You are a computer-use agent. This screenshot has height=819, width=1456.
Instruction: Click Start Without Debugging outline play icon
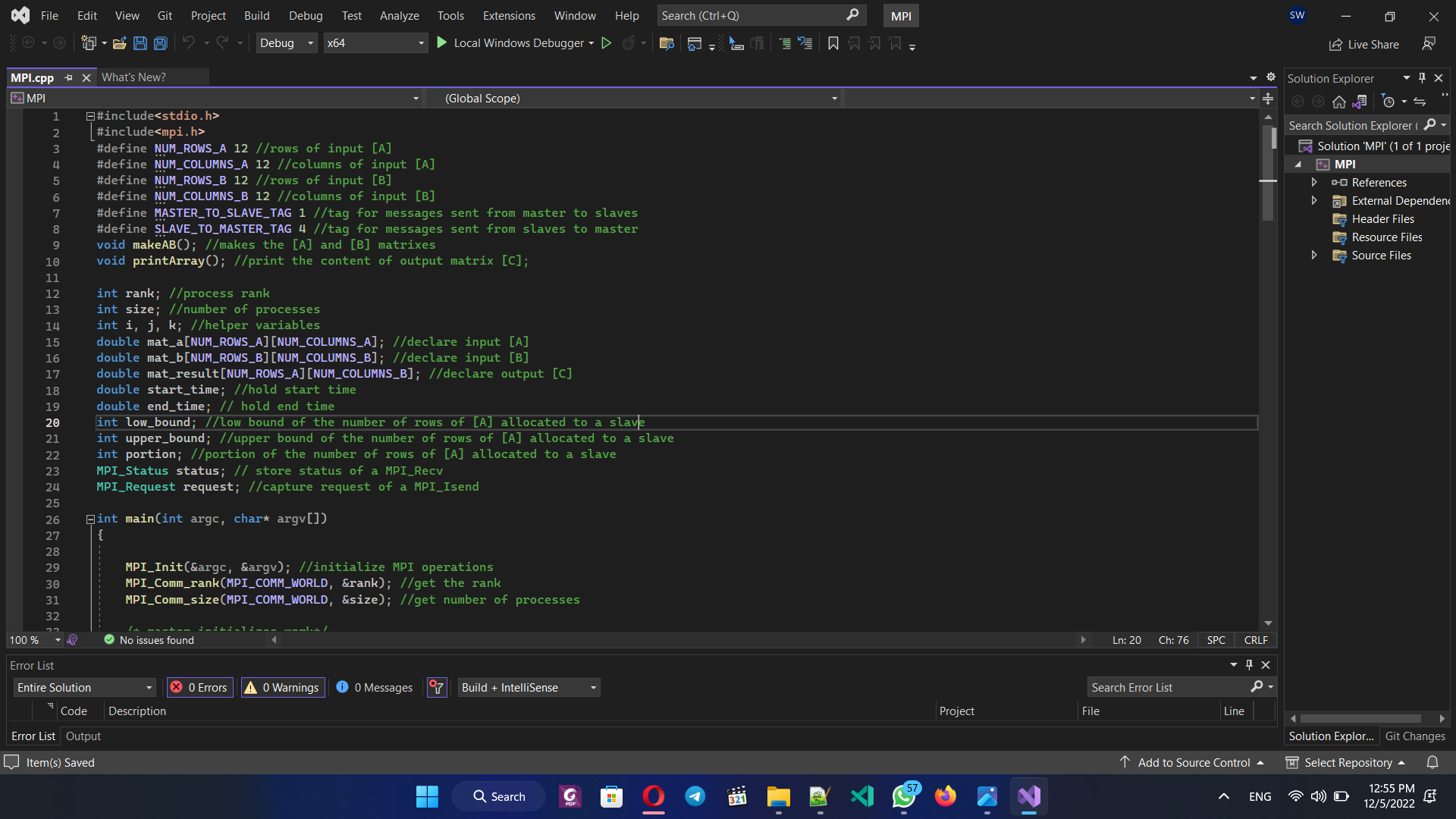click(607, 43)
